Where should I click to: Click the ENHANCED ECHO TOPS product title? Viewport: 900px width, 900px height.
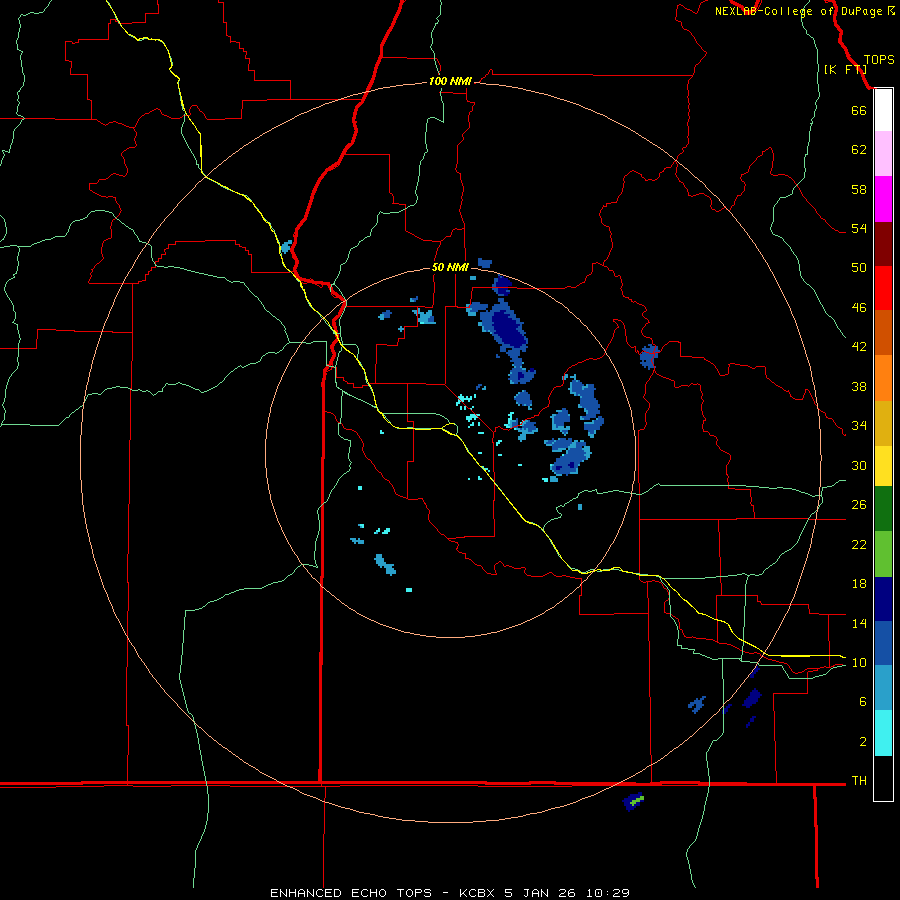[x=351, y=893]
